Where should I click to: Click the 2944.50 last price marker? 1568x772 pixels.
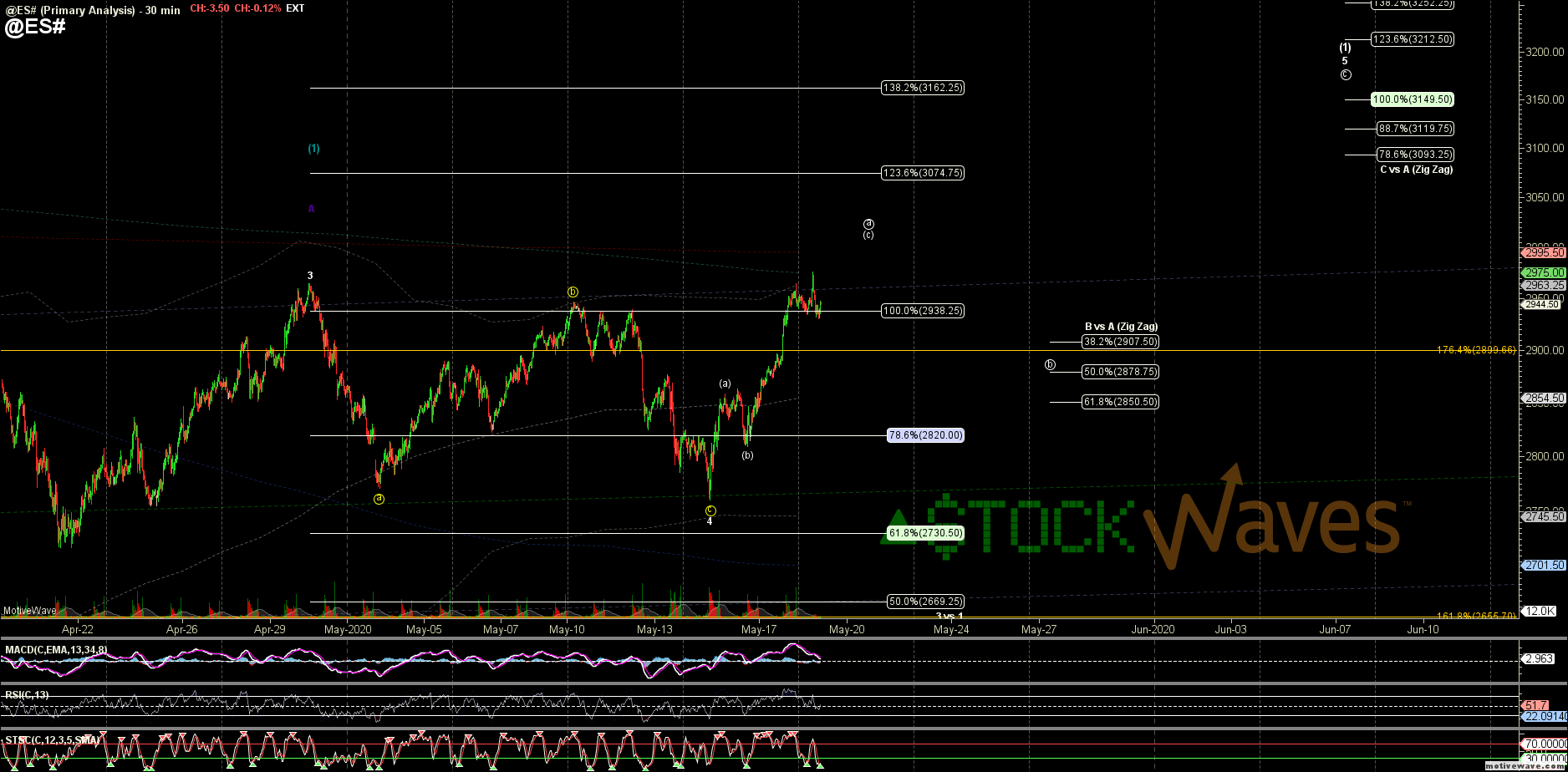point(1541,304)
